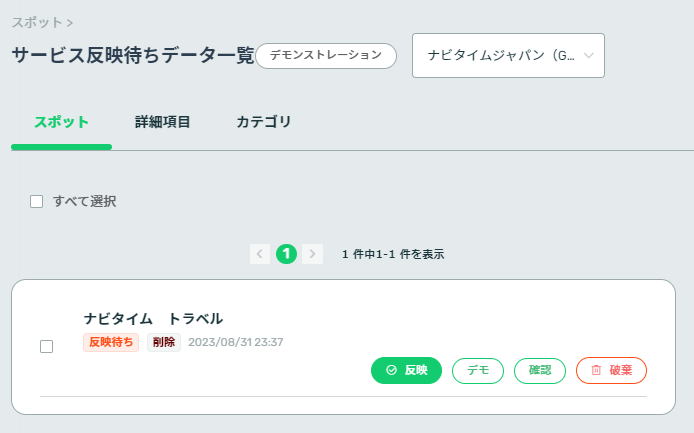Click the 確認 button
Screen dimensions: 694x433
540,371
